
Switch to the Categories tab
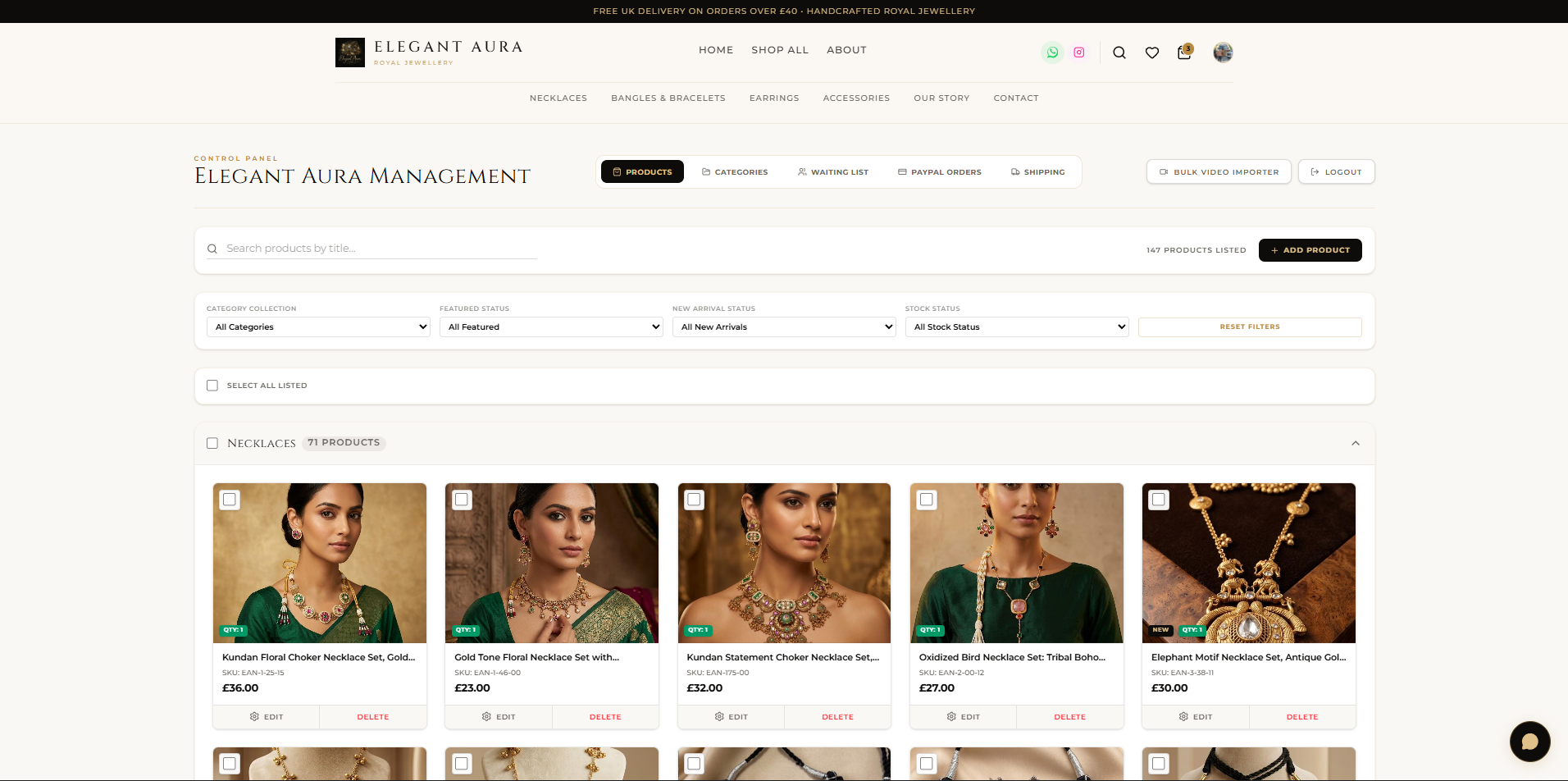point(735,171)
